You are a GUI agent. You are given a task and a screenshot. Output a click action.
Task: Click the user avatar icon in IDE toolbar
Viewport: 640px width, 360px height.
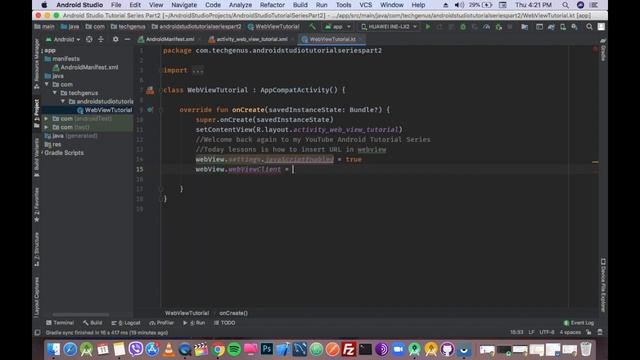coord(601,27)
